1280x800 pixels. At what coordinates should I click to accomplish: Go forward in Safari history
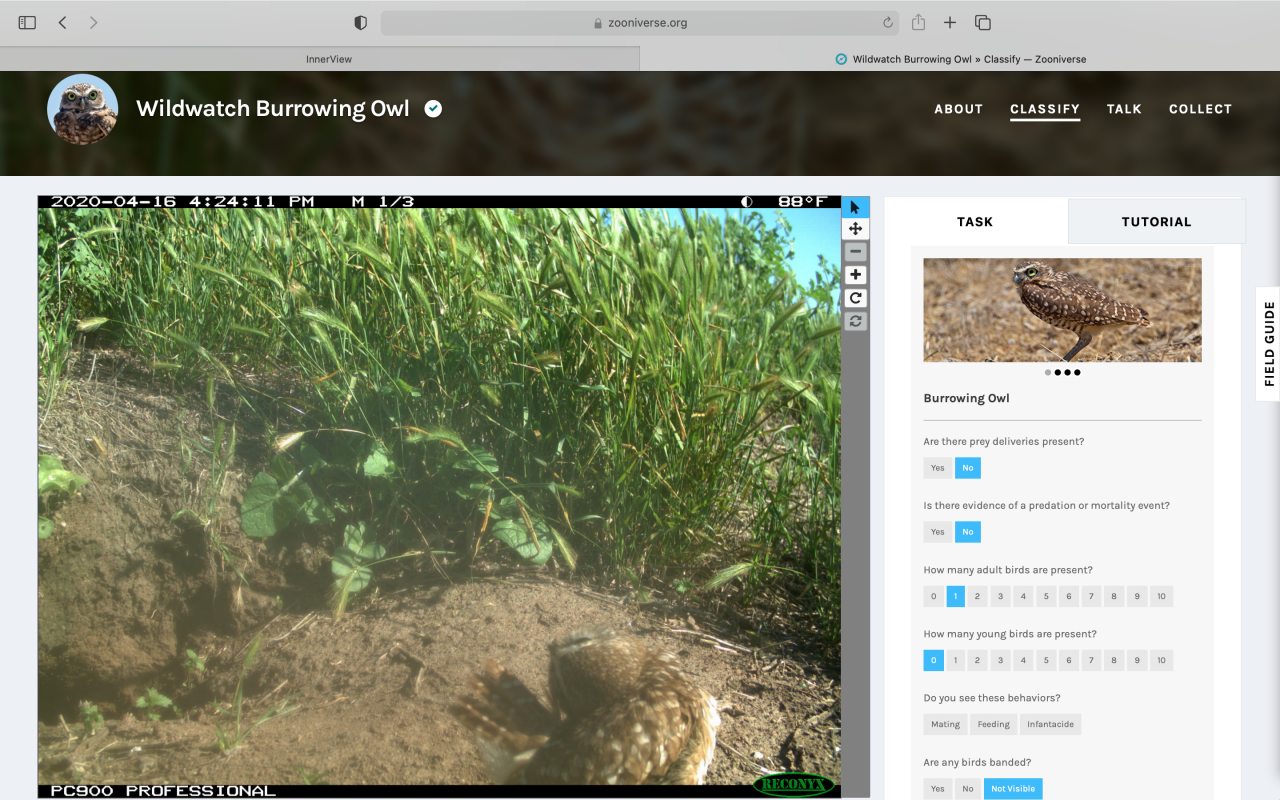click(93, 22)
